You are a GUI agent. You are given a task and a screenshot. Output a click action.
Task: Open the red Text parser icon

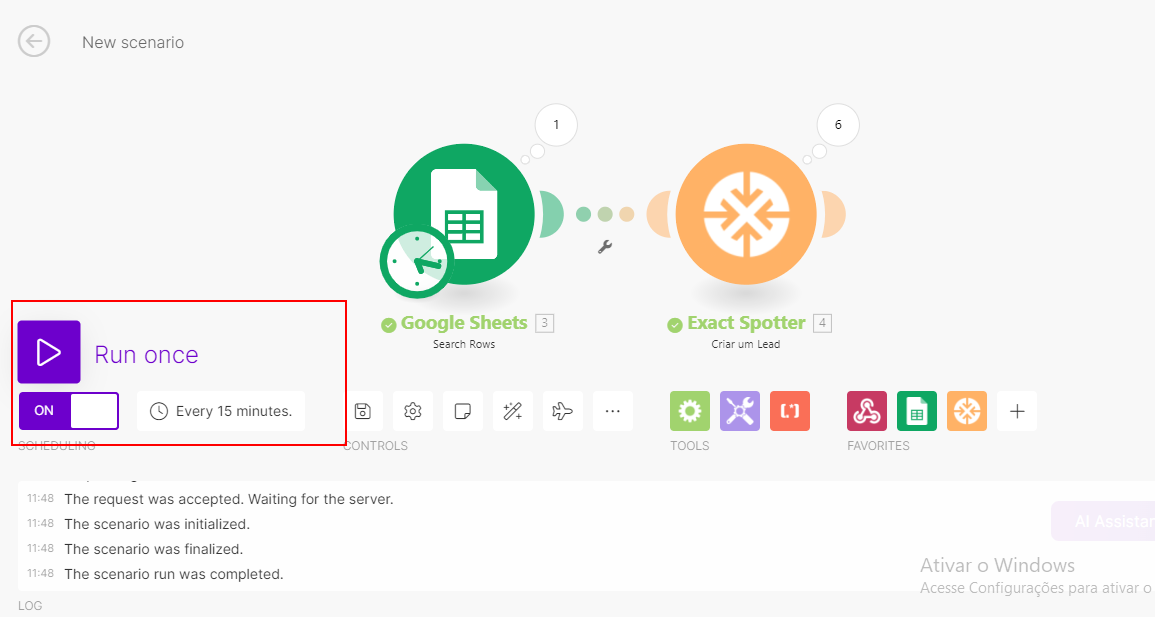click(x=790, y=411)
